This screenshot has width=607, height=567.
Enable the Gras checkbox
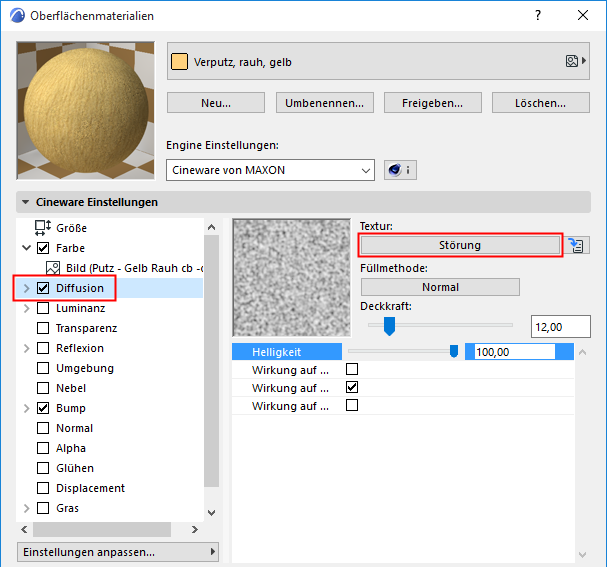coord(43,508)
